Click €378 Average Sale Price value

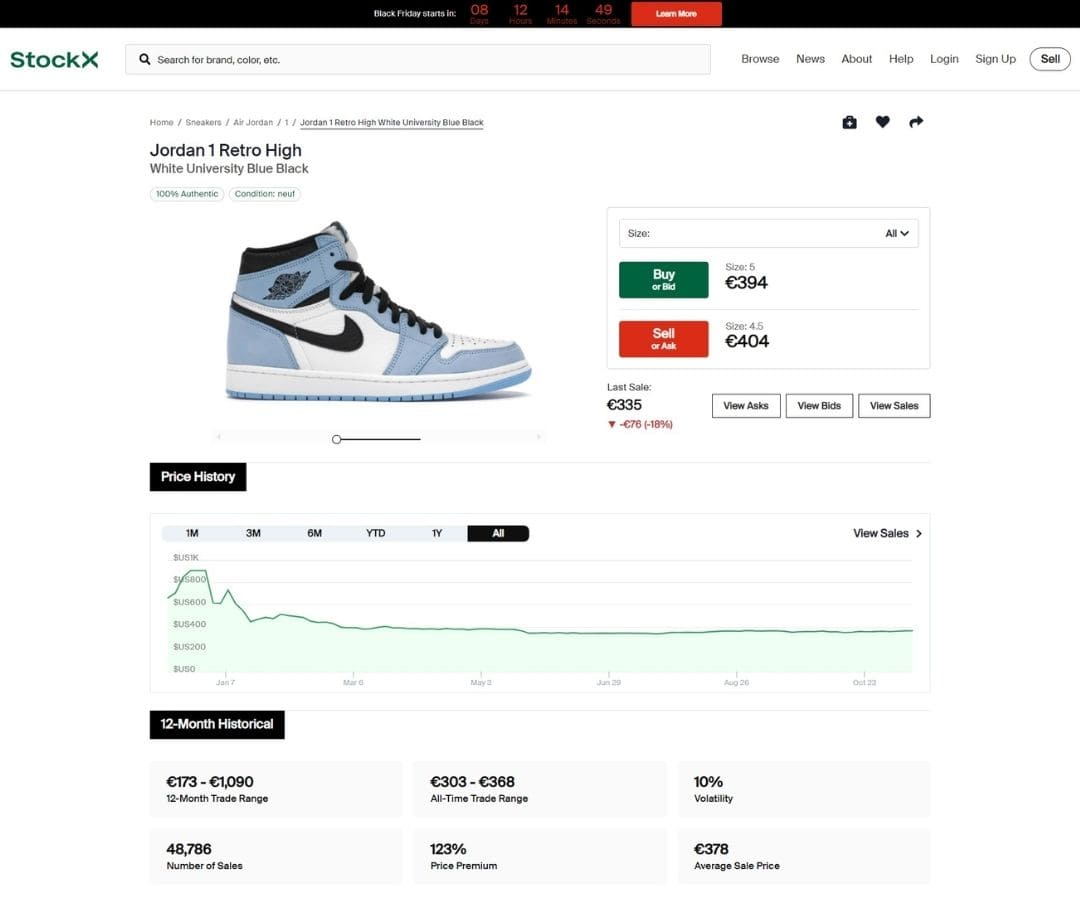711,849
